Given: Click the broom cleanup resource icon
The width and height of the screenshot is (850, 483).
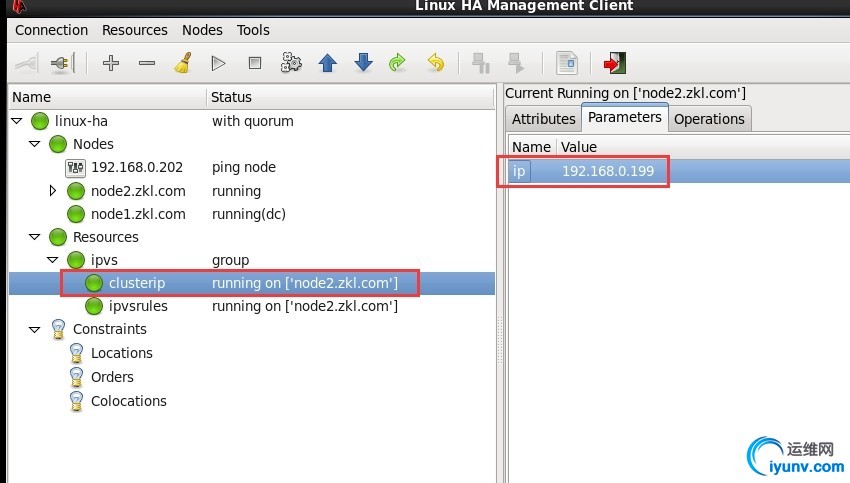Looking at the screenshot, I should [x=183, y=63].
